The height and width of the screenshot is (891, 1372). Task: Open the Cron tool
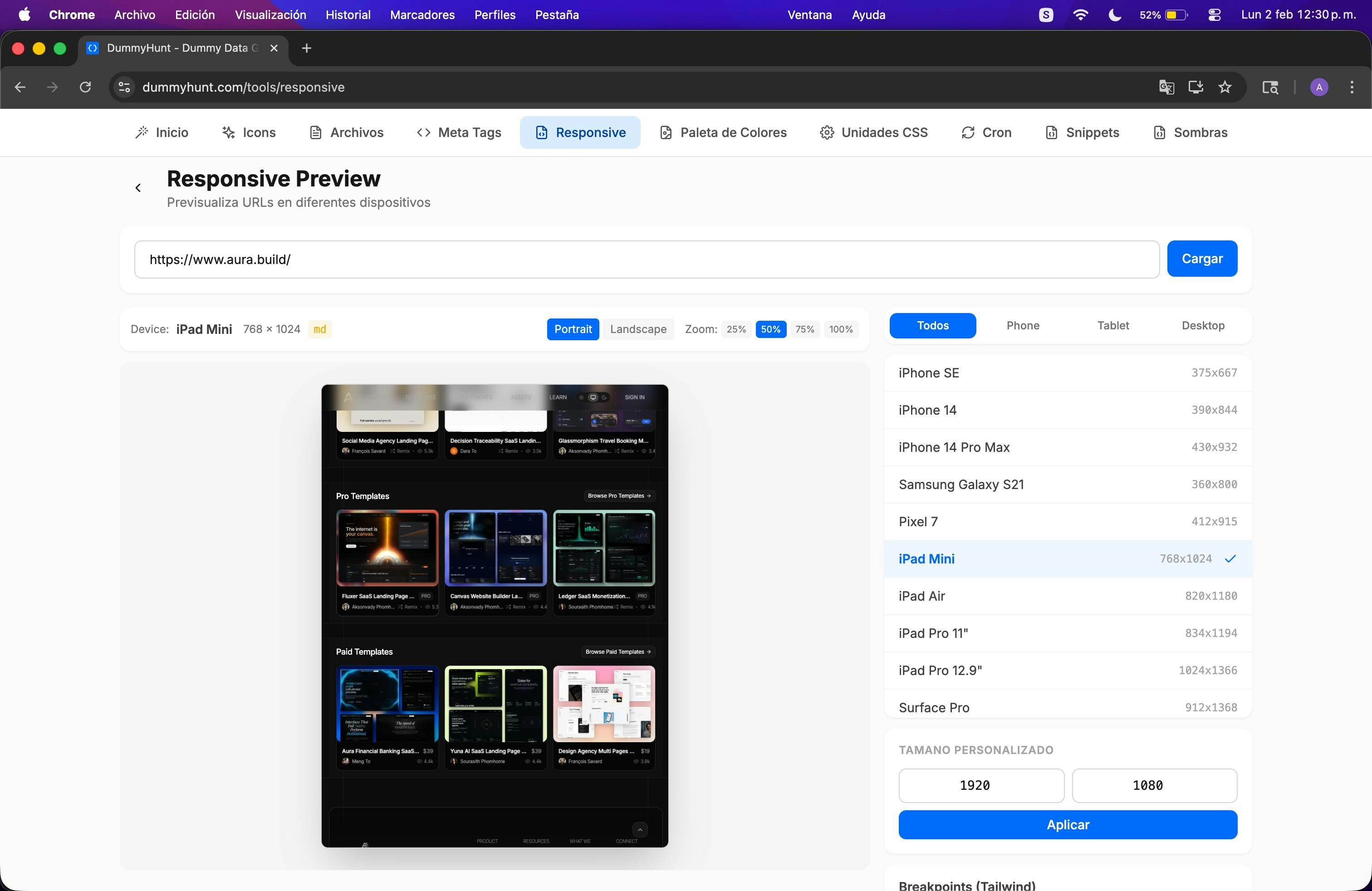point(986,132)
